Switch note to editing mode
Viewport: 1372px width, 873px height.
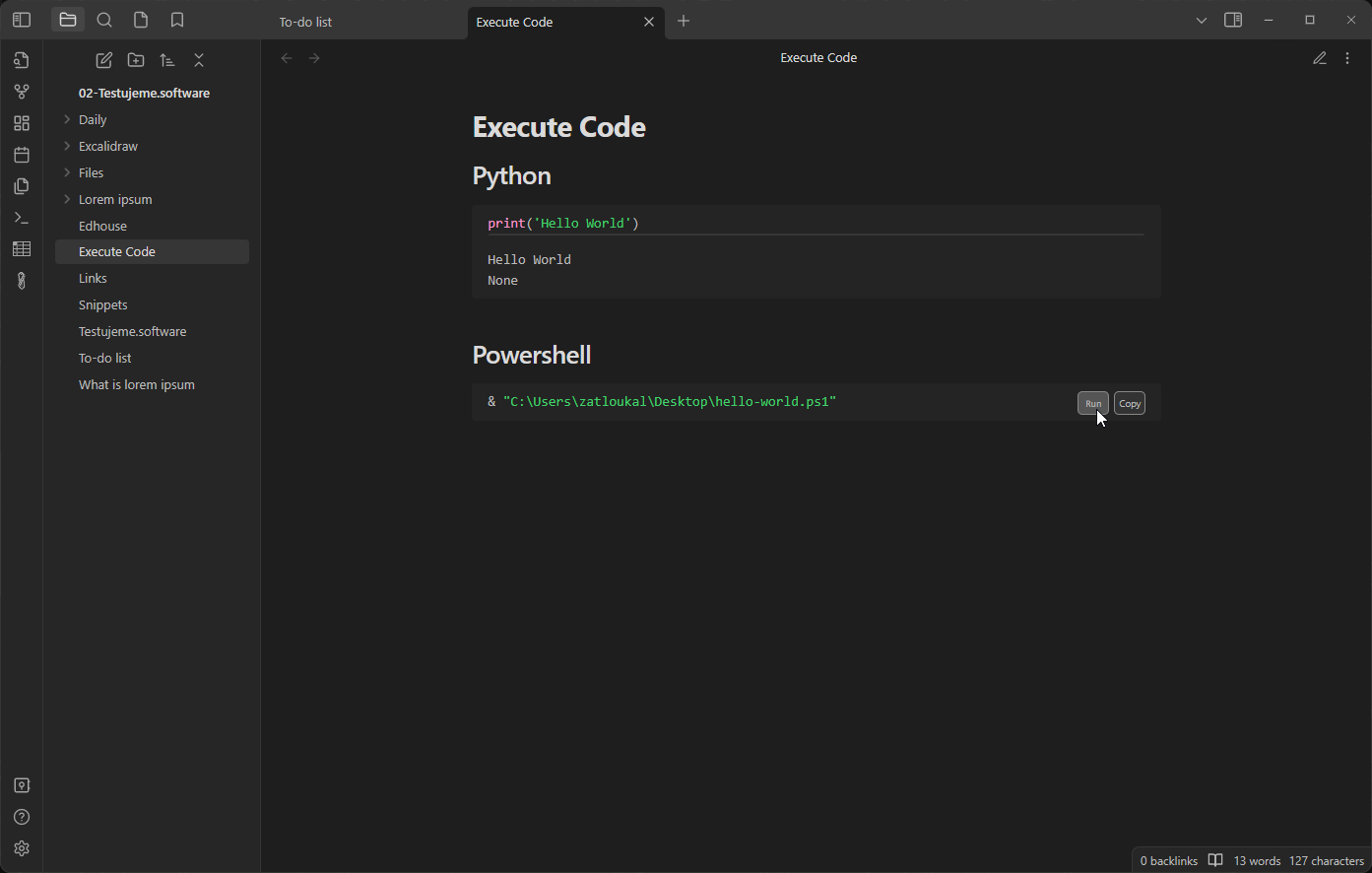pyautogui.click(x=1320, y=58)
